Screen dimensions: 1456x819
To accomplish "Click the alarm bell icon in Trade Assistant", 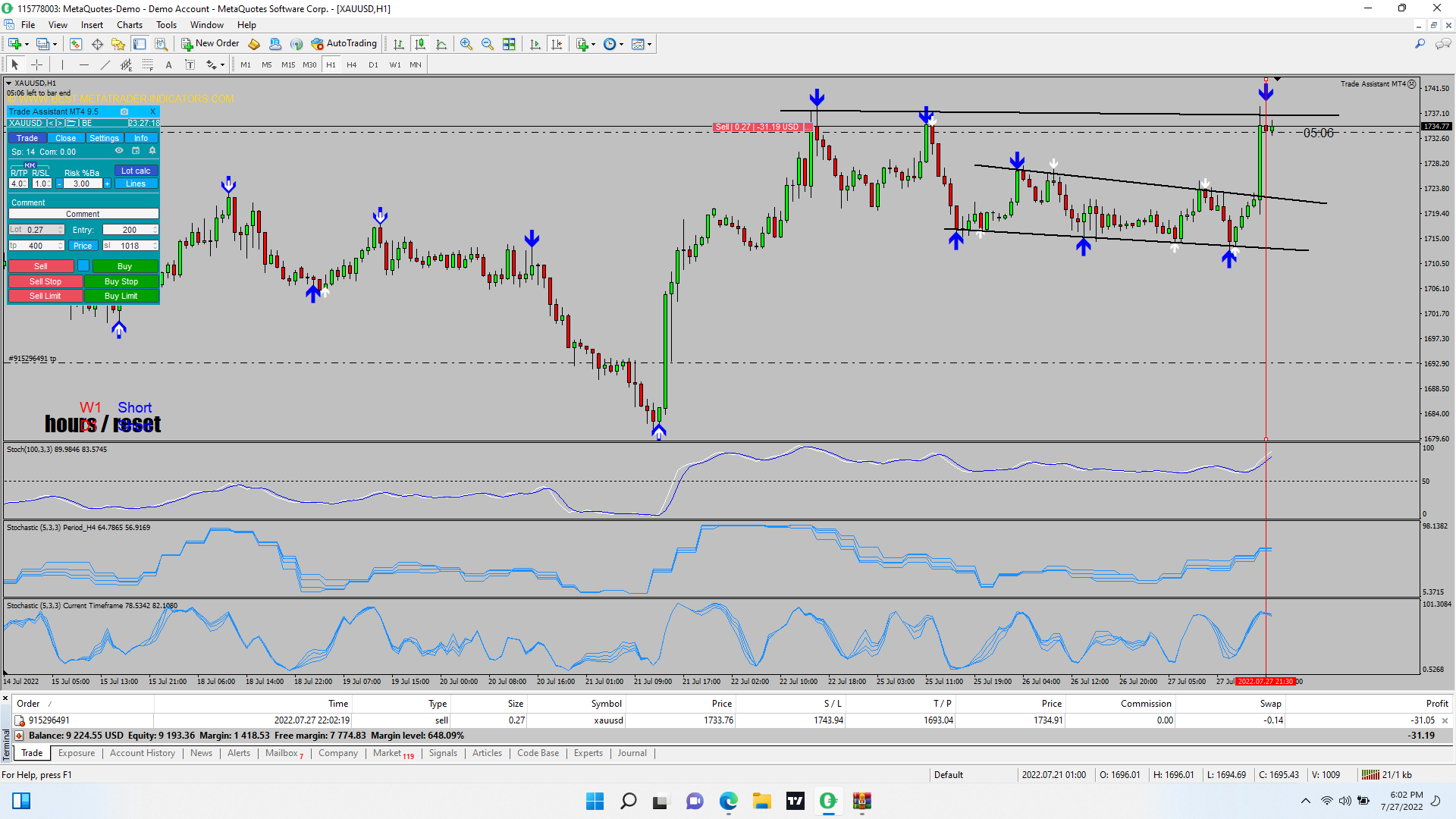I will [x=152, y=151].
